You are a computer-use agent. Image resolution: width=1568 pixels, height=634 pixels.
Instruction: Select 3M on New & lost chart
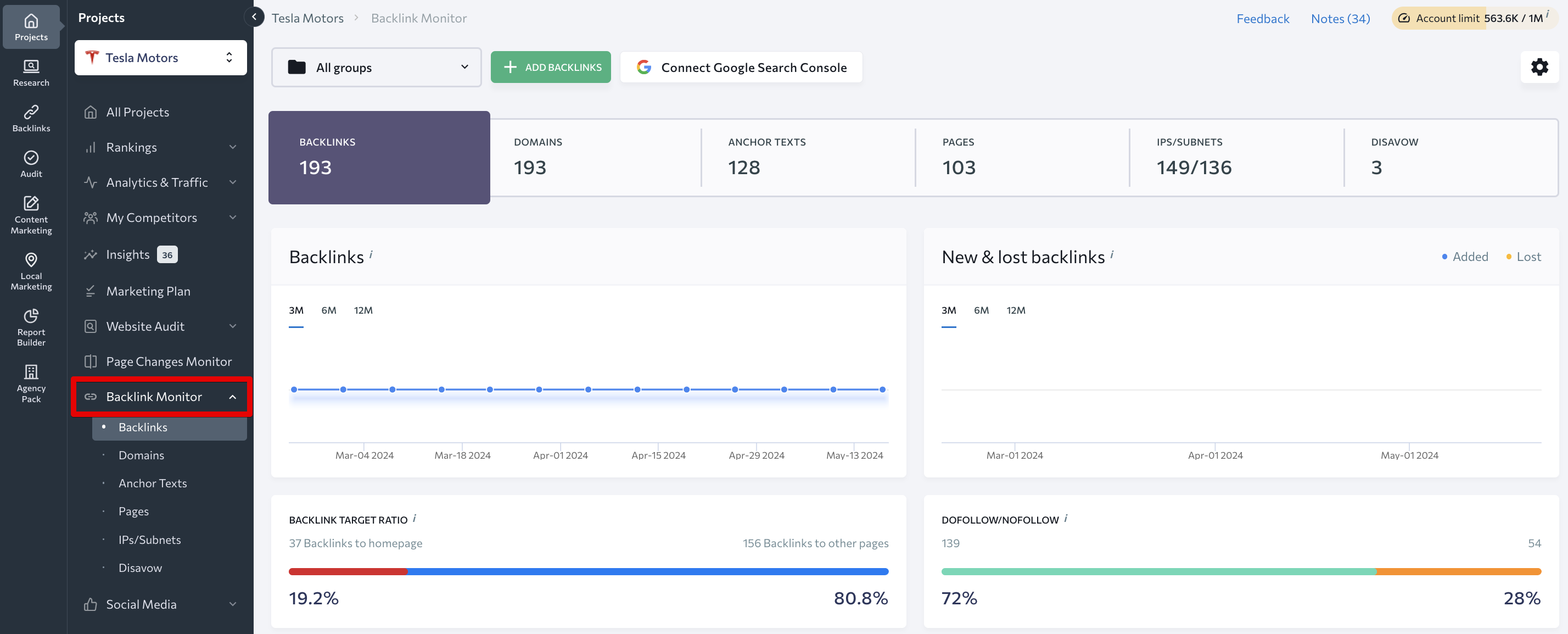948,310
